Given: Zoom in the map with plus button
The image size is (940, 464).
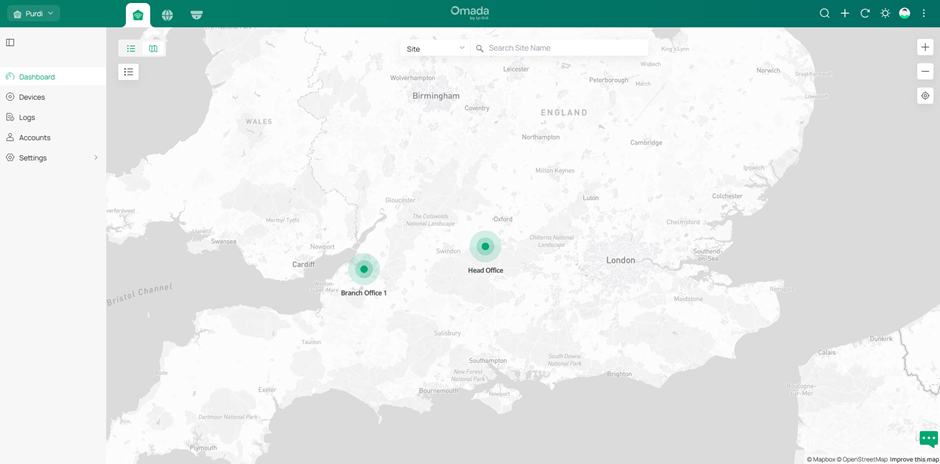Looking at the screenshot, I should pos(925,48).
